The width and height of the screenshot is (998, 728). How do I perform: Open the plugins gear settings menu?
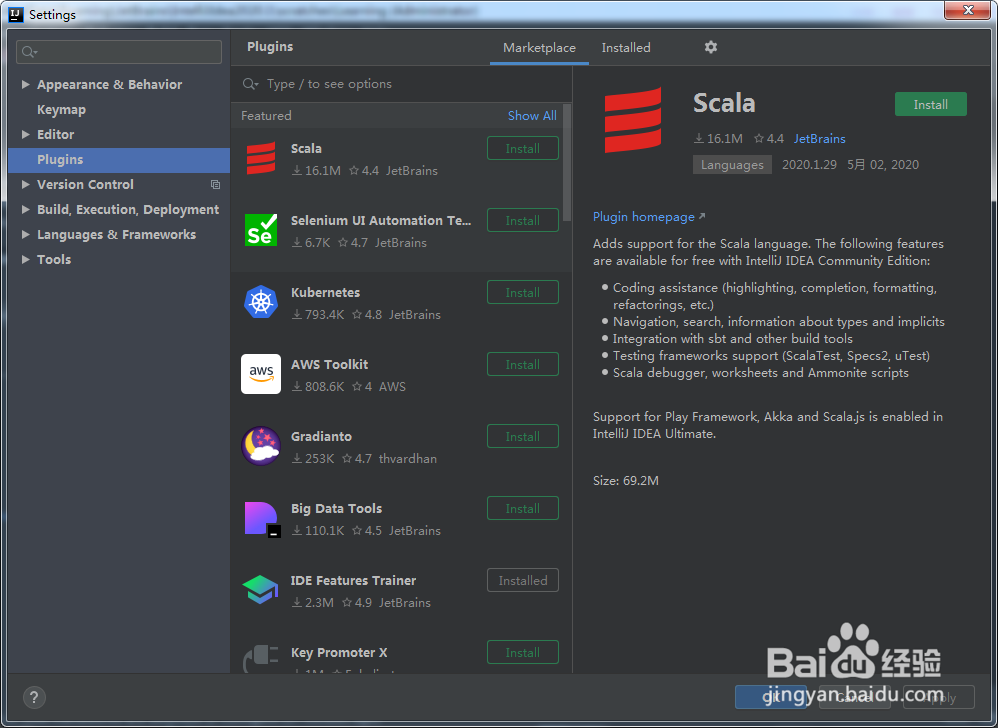711,47
